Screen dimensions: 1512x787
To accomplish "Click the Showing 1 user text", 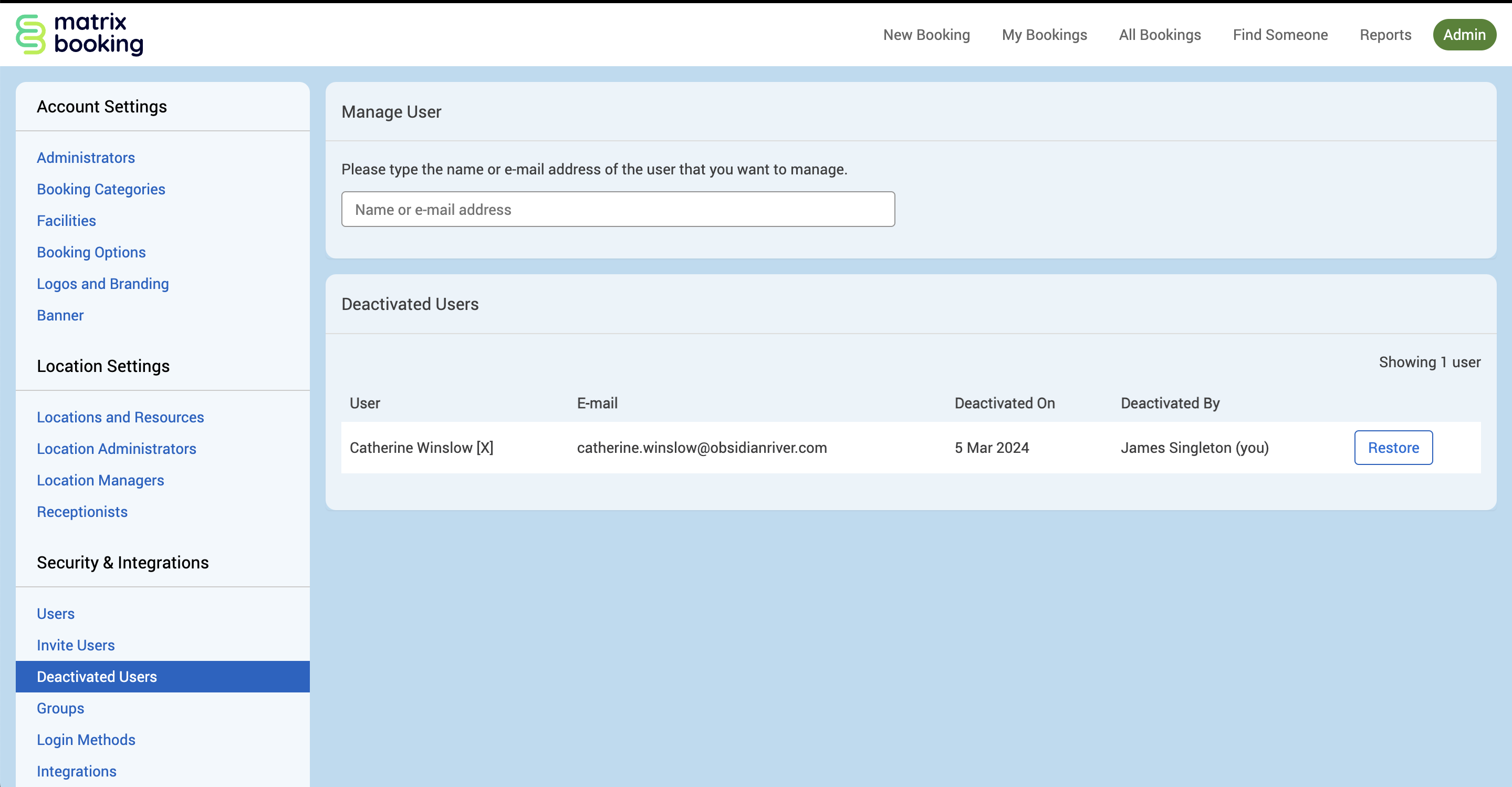I will pyautogui.click(x=1429, y=362).
